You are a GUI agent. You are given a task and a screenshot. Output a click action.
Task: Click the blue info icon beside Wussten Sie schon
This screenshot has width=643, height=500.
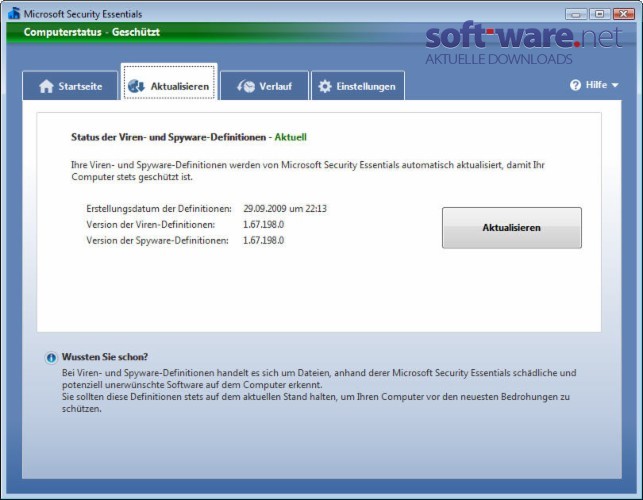click(51, 358)
